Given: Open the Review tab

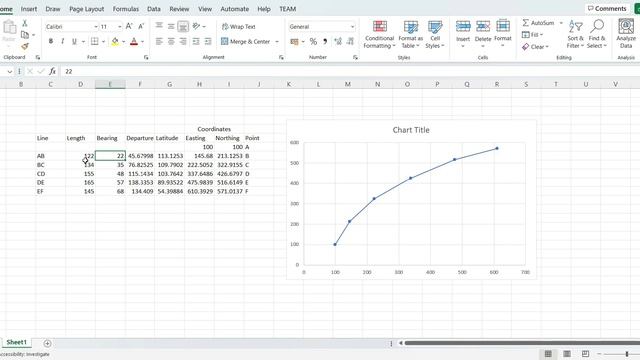Looking at the screenshot, I should pyautogui.click(x=179, y=9).
